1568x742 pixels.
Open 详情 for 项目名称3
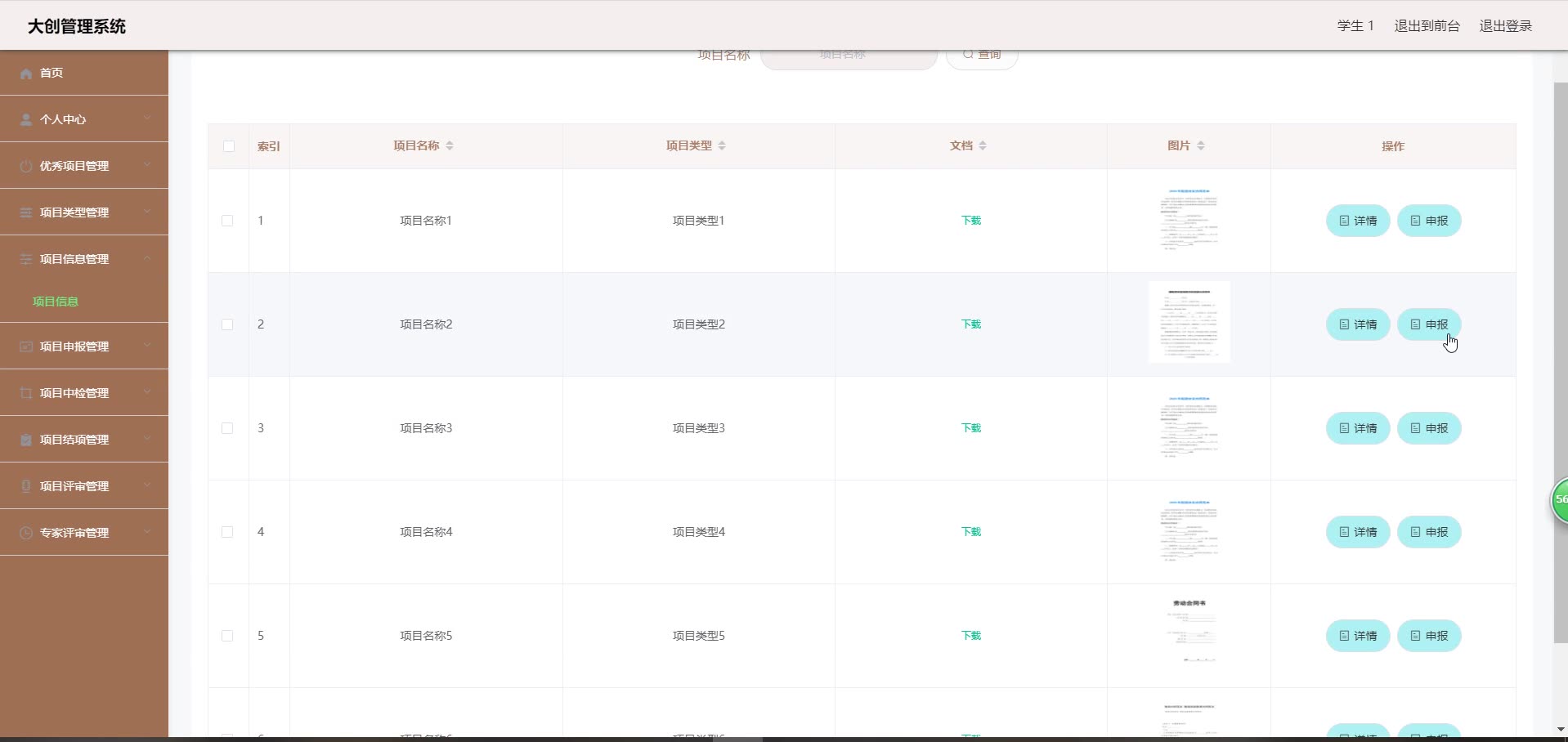[1358, 428]
